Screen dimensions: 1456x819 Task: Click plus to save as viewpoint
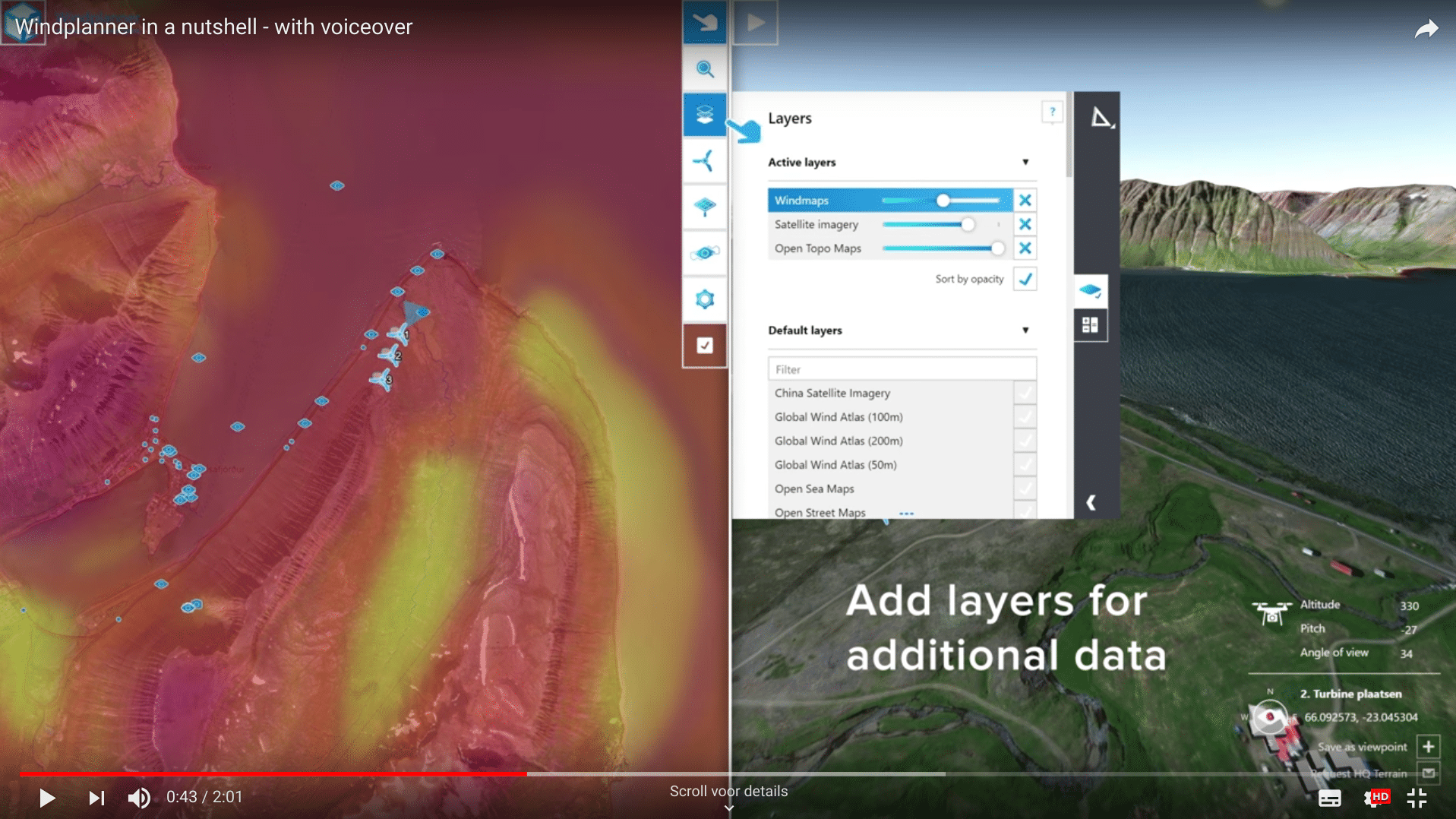point(1429,747)
